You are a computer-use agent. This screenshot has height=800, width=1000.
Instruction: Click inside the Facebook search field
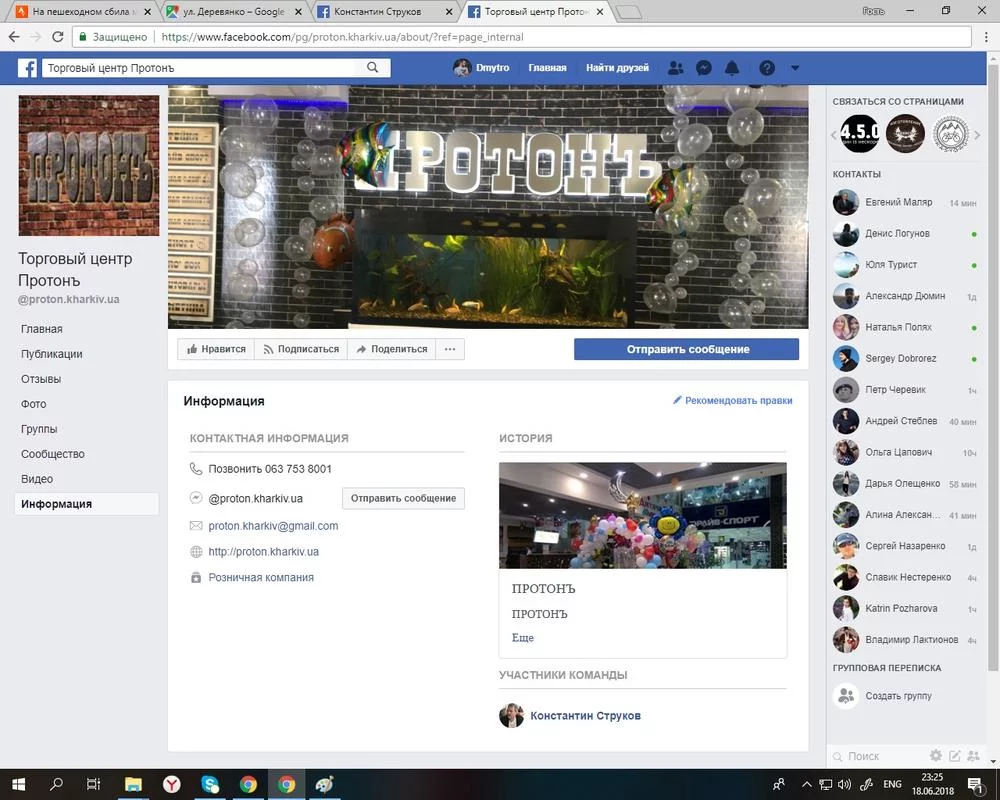tap(200, 68)
